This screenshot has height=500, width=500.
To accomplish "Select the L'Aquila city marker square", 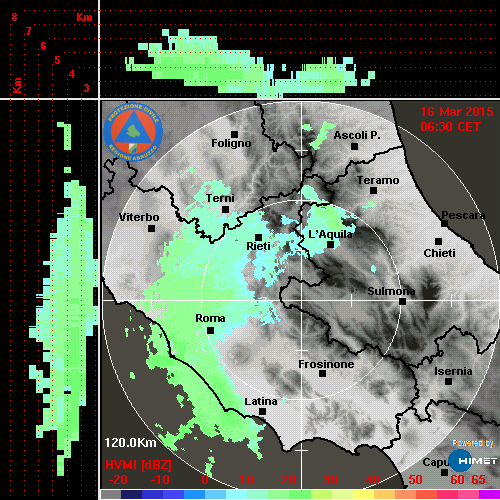I will pos(330,245).
